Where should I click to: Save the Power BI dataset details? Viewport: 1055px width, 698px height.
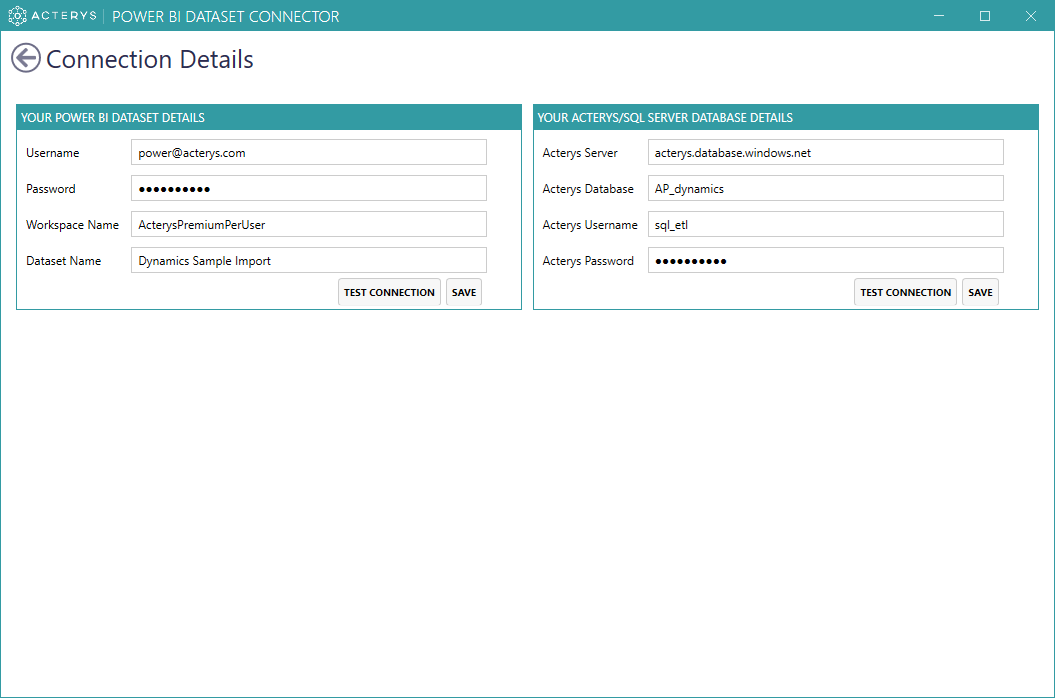pos(464,292)
